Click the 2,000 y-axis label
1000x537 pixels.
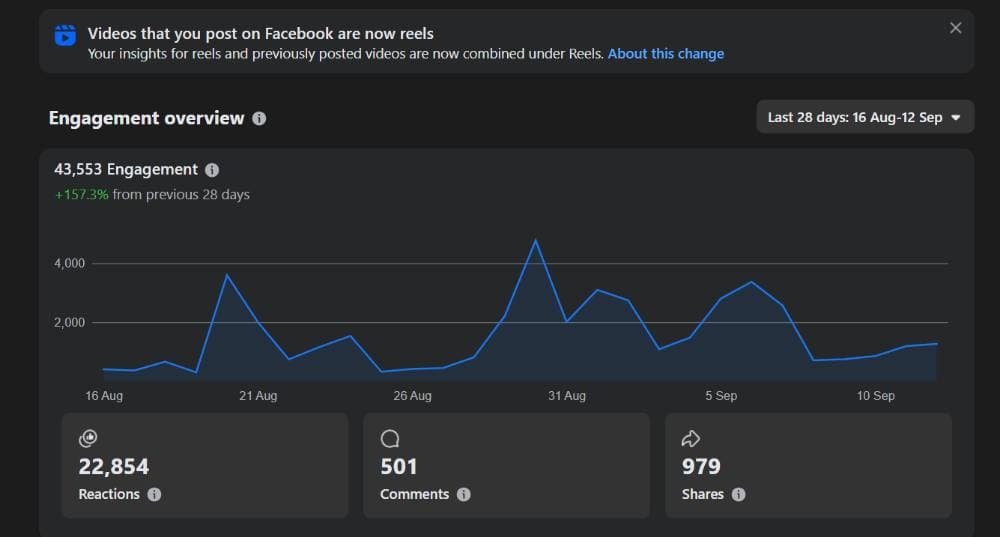click(70, 323)
